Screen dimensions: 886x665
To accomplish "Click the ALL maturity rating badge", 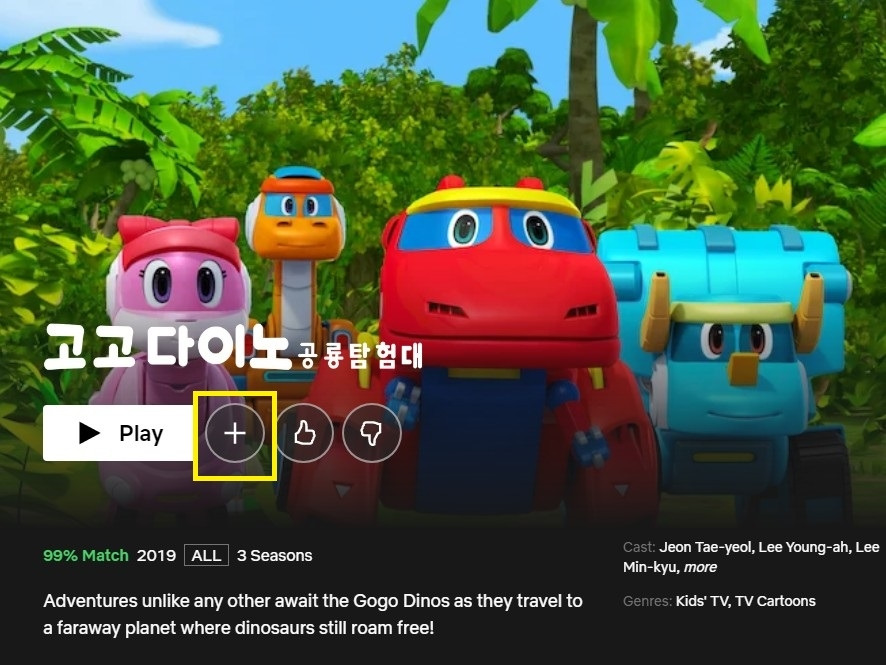I will pyautogui.click(x=206, y=555).
